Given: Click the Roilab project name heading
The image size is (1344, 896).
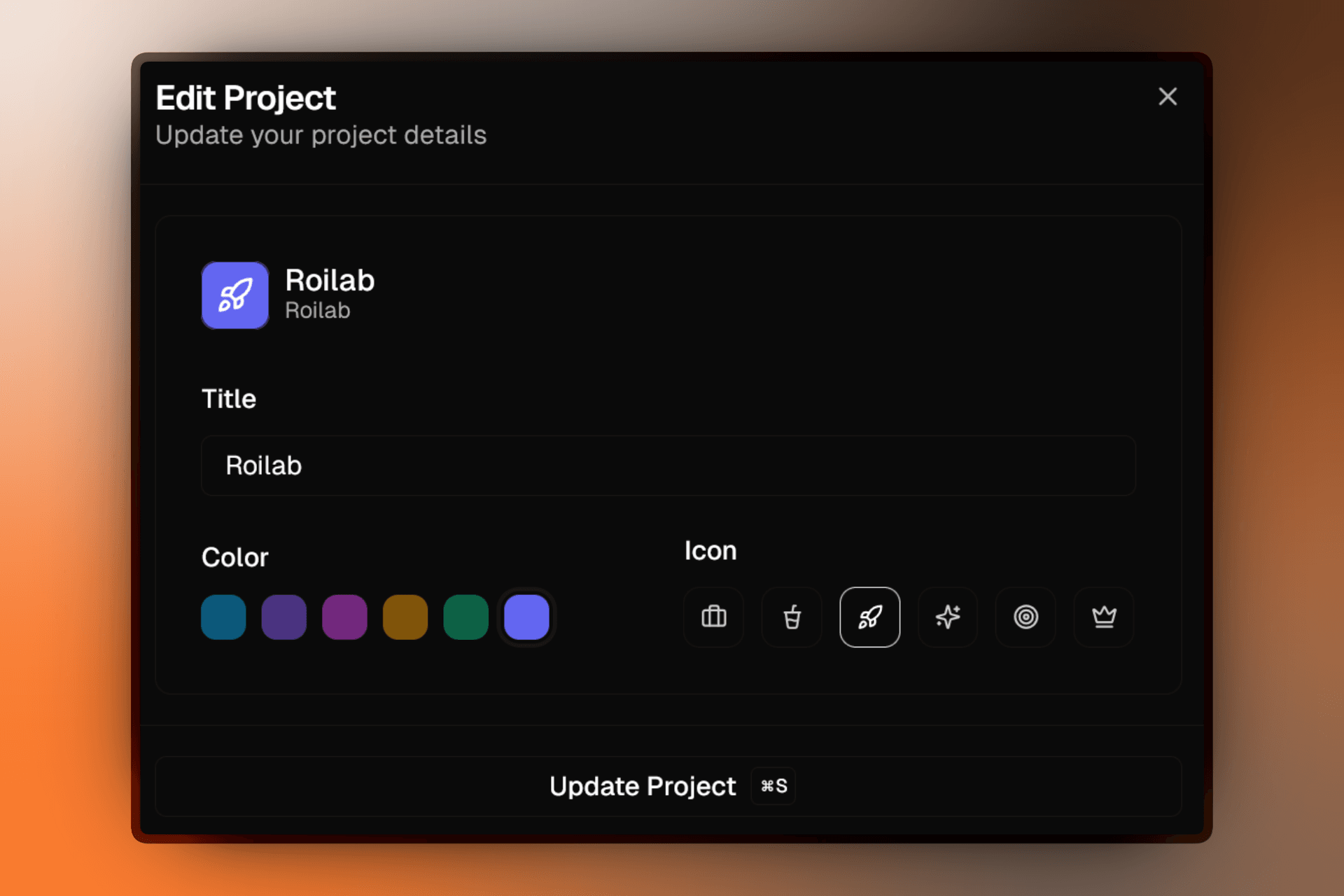Looking at the screenshot, I should 329,279.
